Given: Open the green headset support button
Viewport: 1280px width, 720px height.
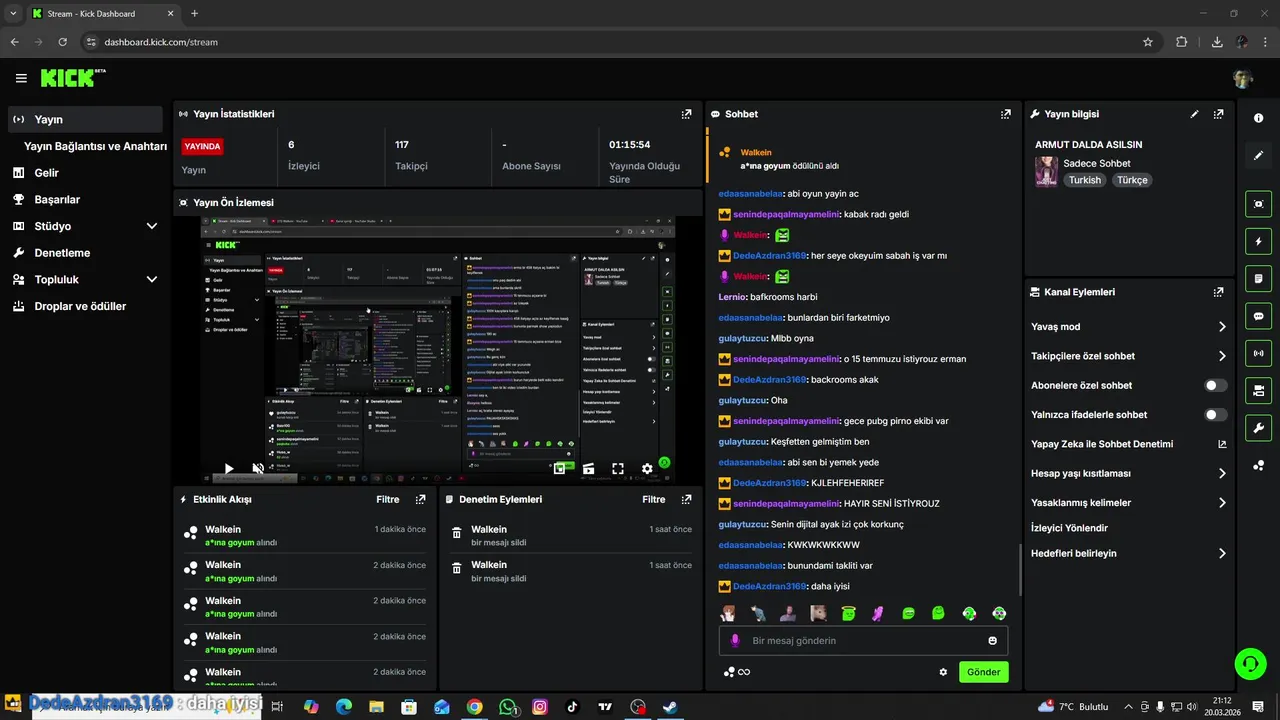Looking at the screenshot, I should point(1250,663).
